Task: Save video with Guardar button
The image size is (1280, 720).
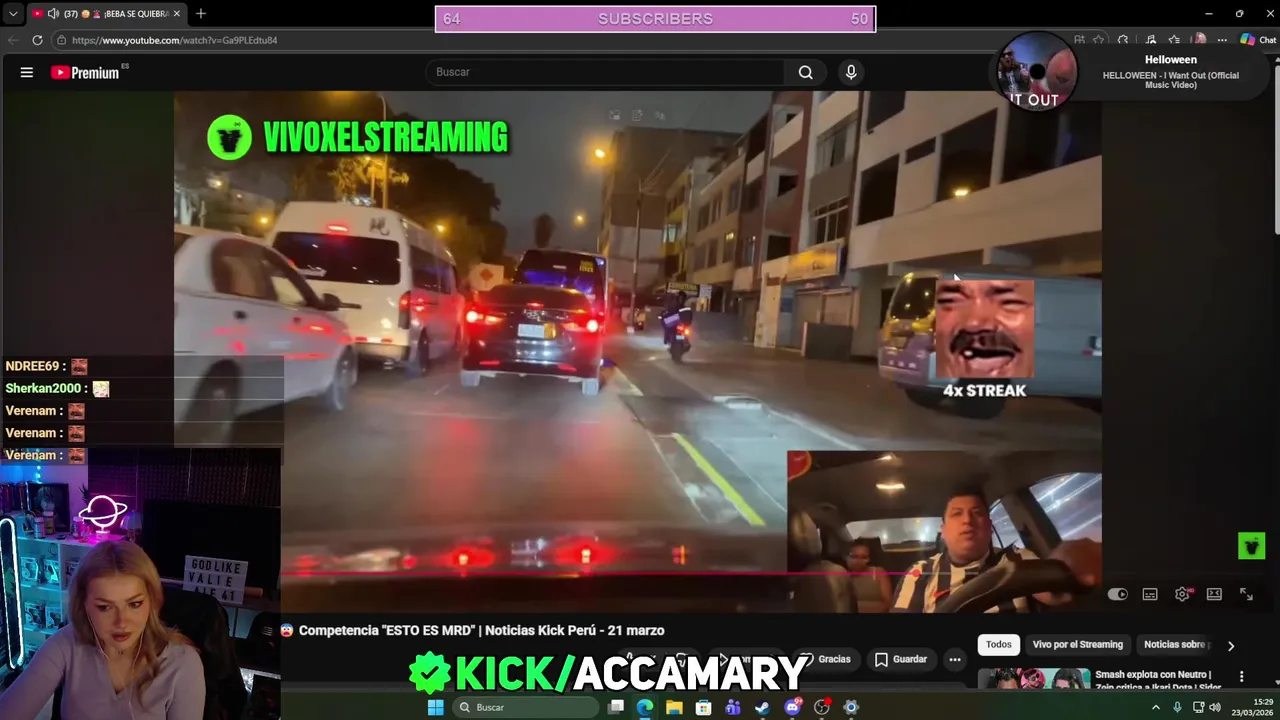Action: click(901, 659)
